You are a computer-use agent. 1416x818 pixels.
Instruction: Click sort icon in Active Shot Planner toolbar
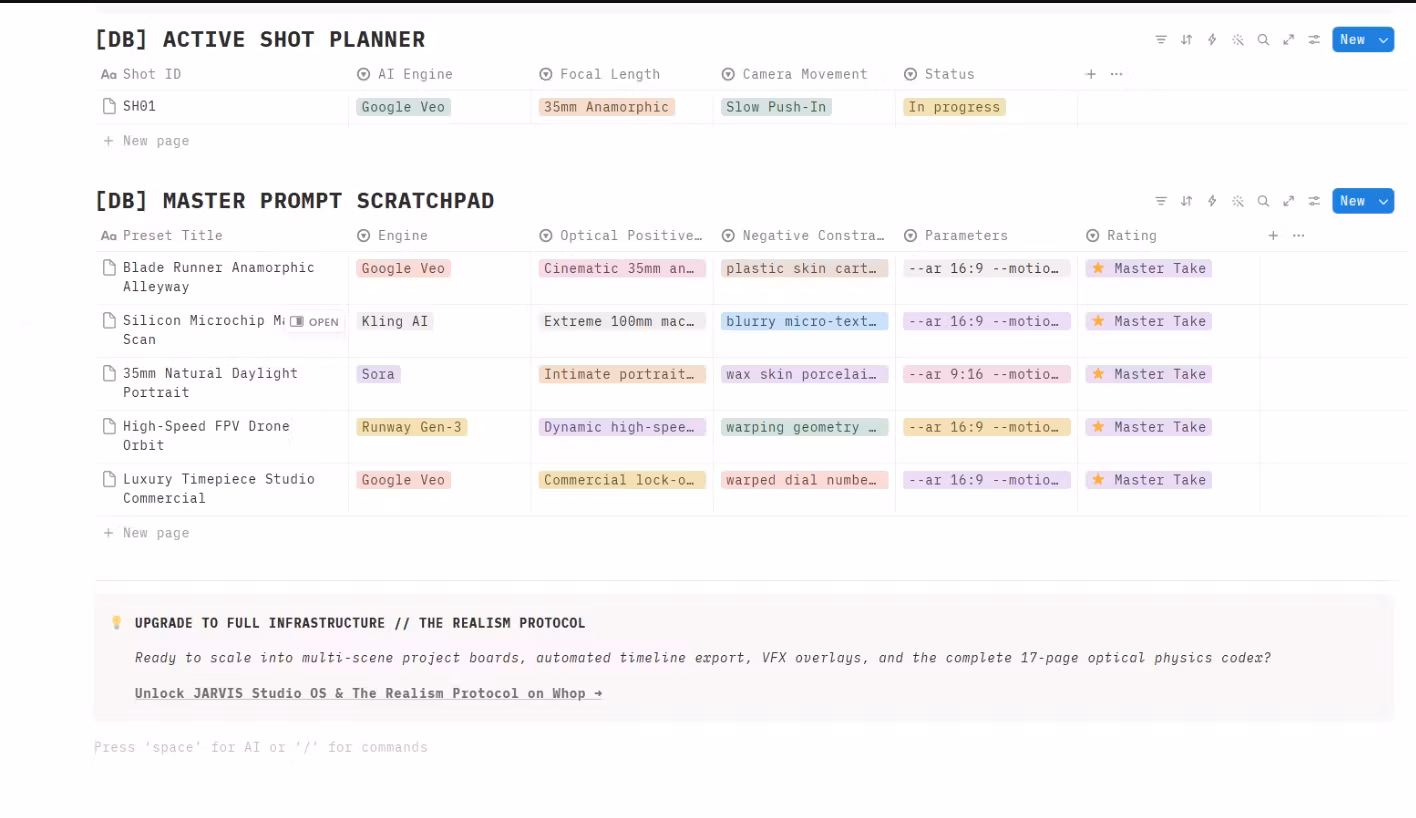tap(1187, 40)
